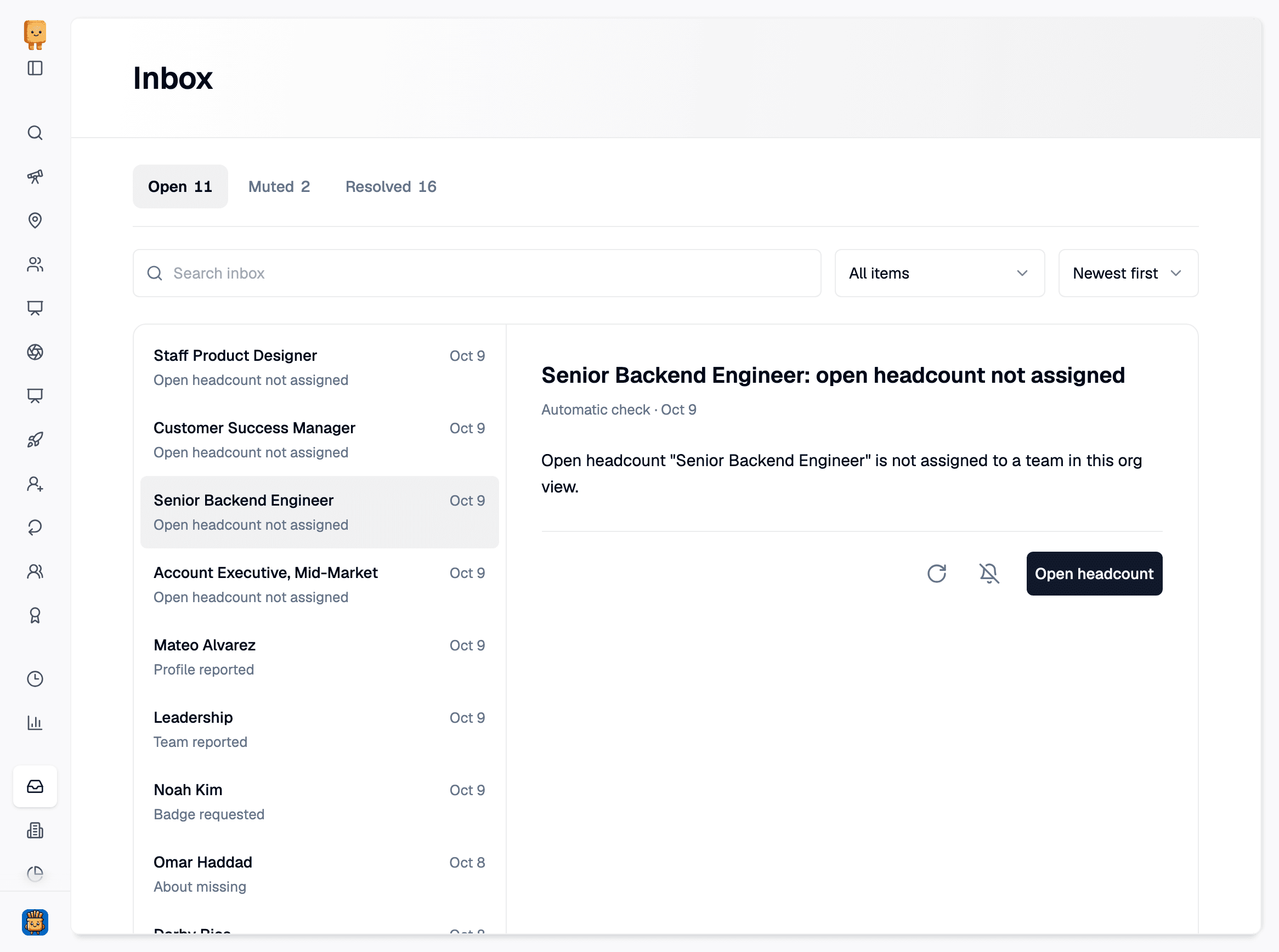Screen dimensions: 1279x952
Task: Open the rocket icon in the sidebar
Action: click(35, 440)
